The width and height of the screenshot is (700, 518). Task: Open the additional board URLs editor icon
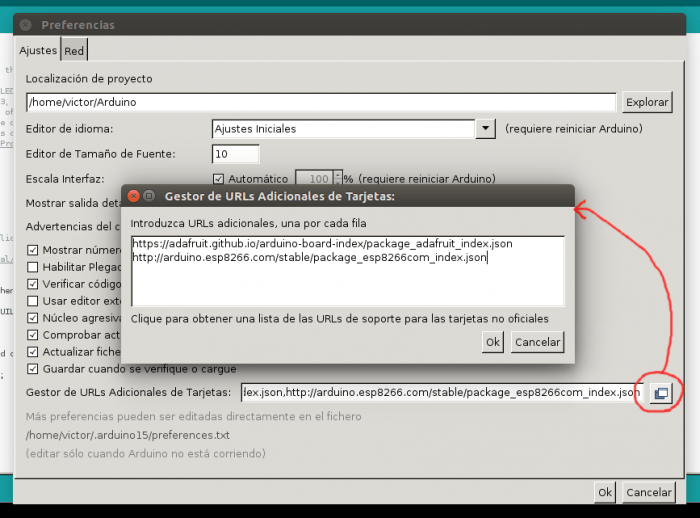[660, 393]
